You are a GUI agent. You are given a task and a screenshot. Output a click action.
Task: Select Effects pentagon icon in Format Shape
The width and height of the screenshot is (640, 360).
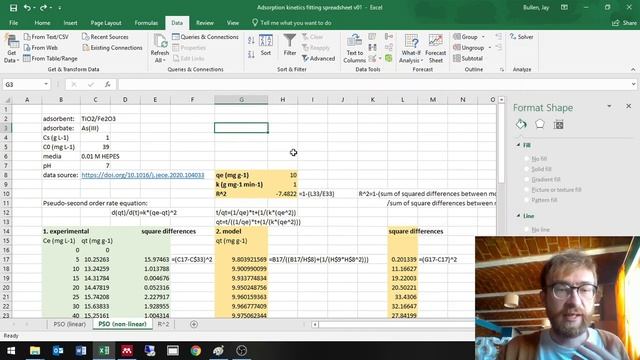[540, 124]
